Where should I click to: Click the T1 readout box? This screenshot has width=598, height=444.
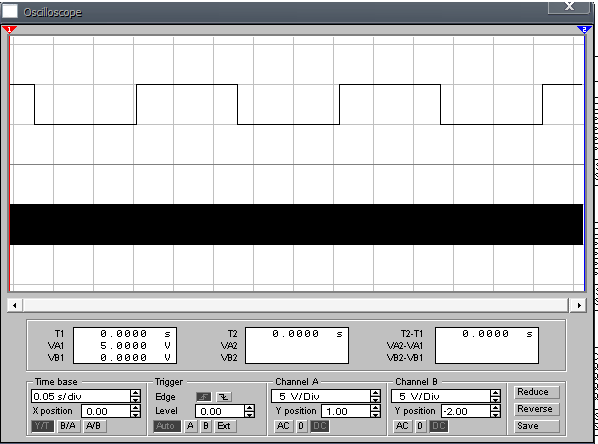click(x=125, y=346)
